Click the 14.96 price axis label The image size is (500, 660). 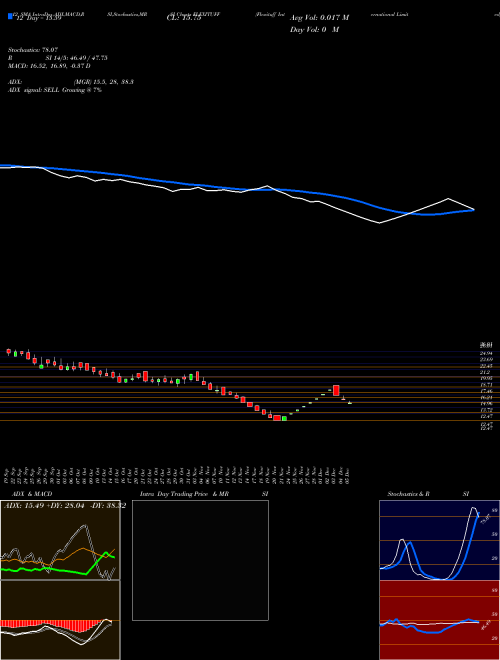[x=486, y=403]
